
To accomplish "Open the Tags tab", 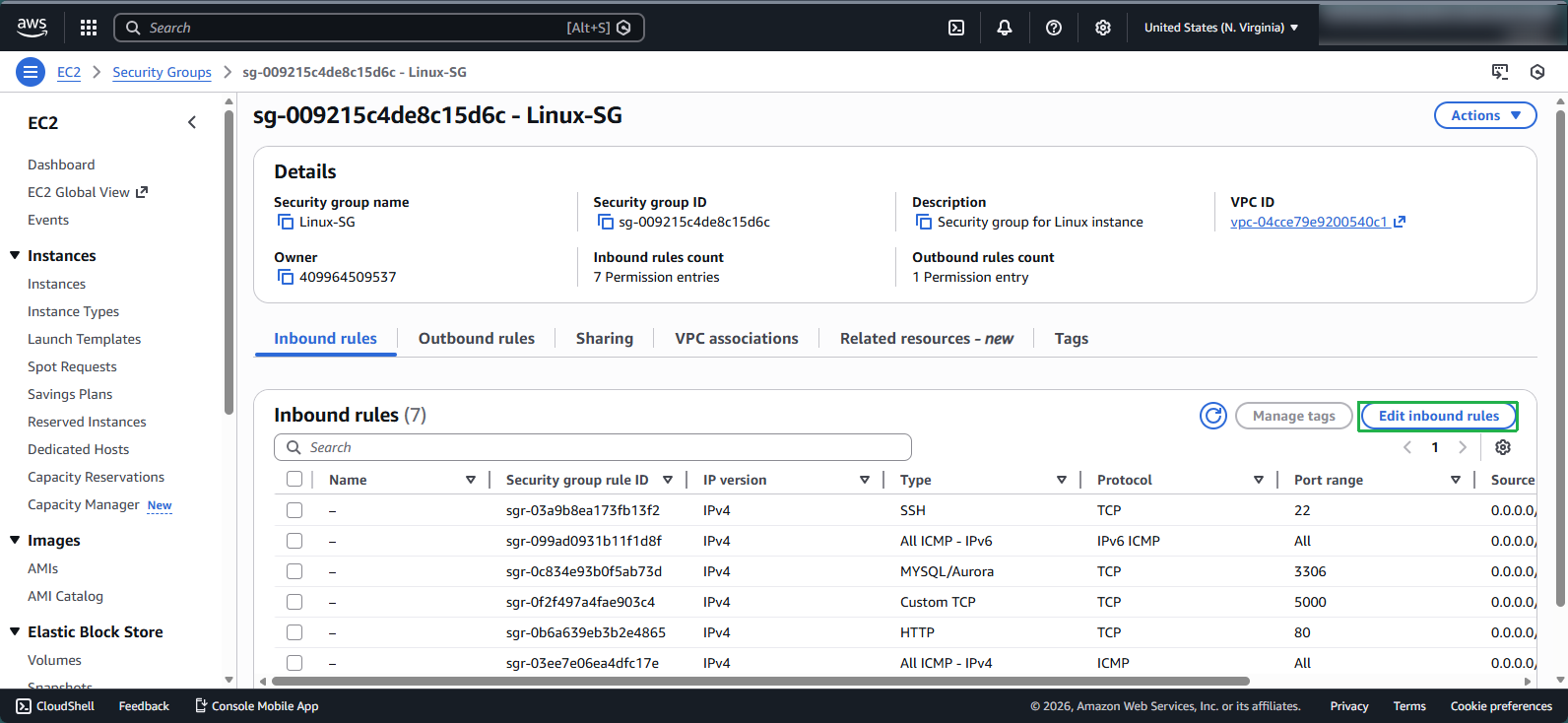I will point(1072,338).
